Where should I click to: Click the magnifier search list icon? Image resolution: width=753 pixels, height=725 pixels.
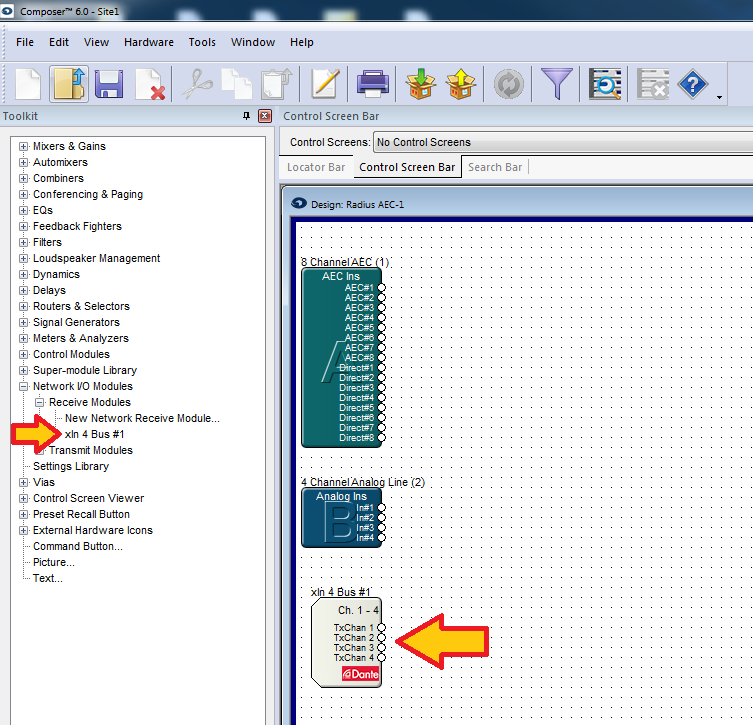[605, 84]
